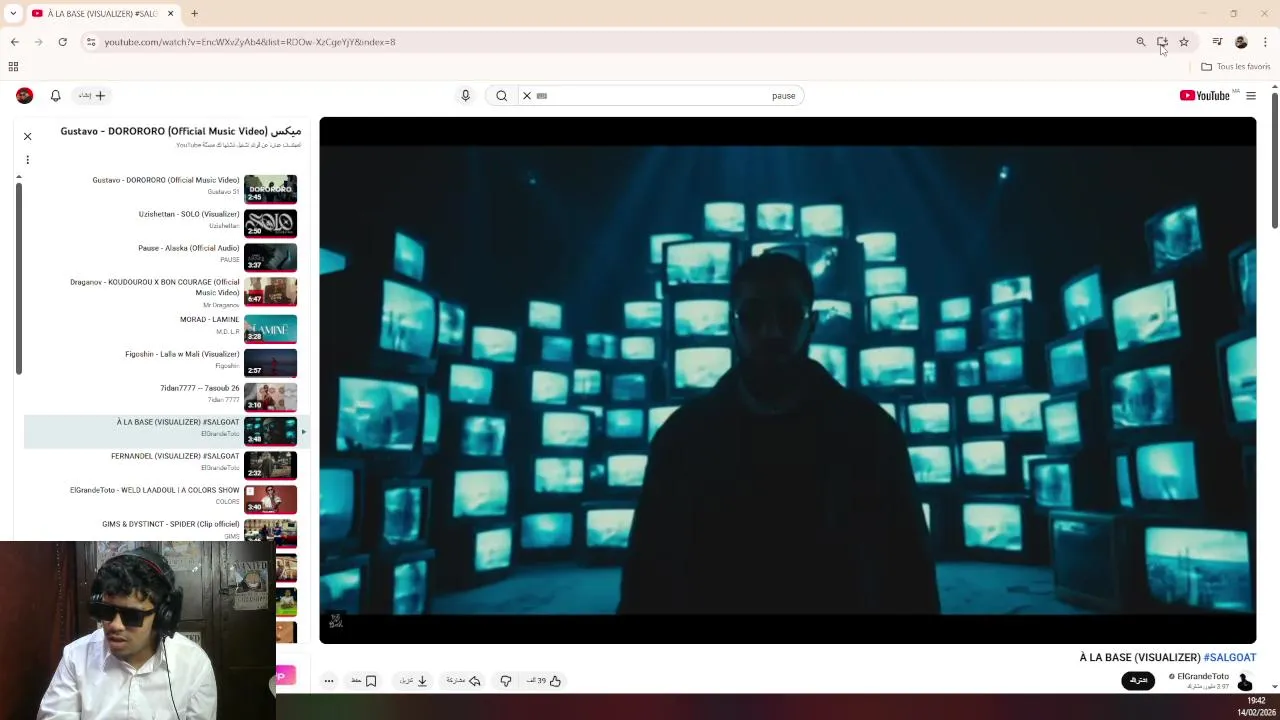Download the video with the download button
Viewport: 1280px width, 720px height.
(414, 681)
